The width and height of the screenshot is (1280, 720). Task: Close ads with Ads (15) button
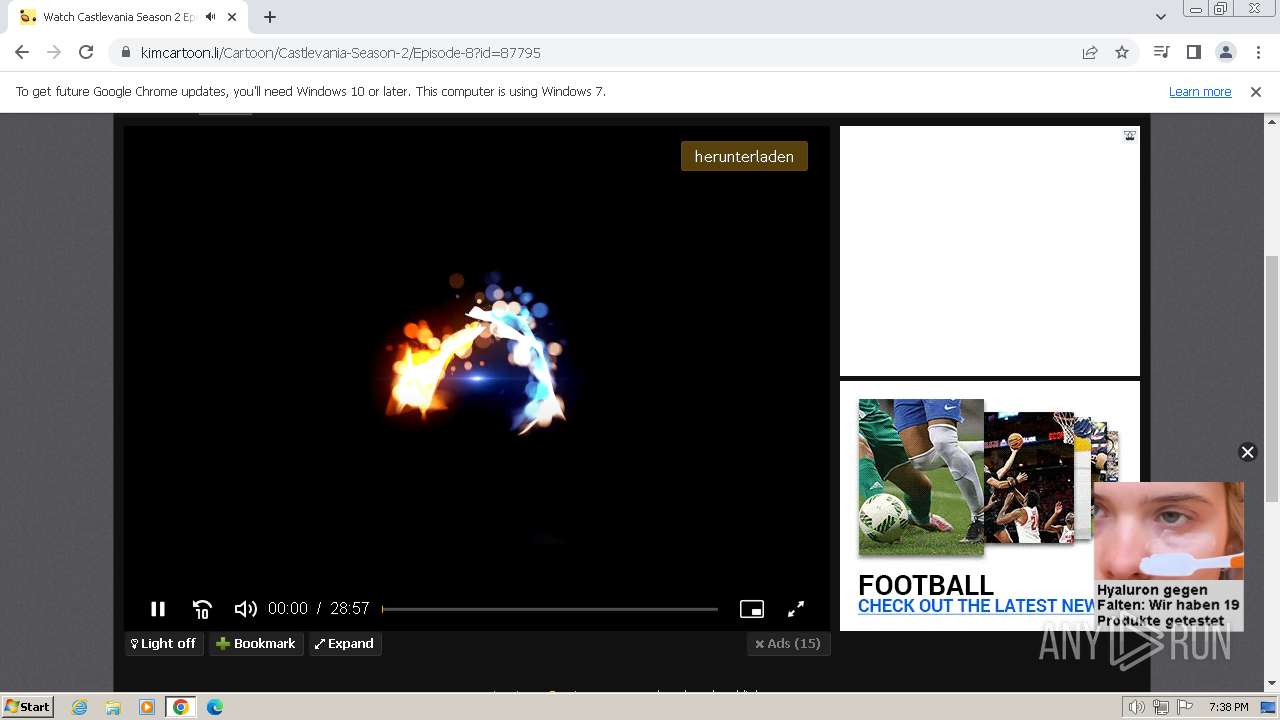pos(788,644)
